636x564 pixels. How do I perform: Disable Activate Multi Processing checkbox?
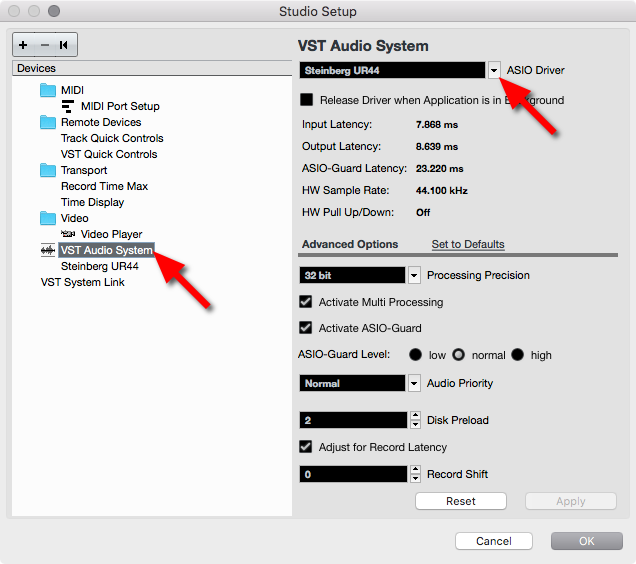305,302
